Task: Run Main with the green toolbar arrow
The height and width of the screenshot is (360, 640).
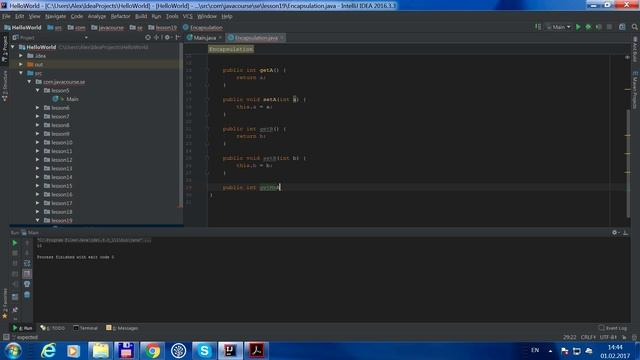Action: (578, 27)
